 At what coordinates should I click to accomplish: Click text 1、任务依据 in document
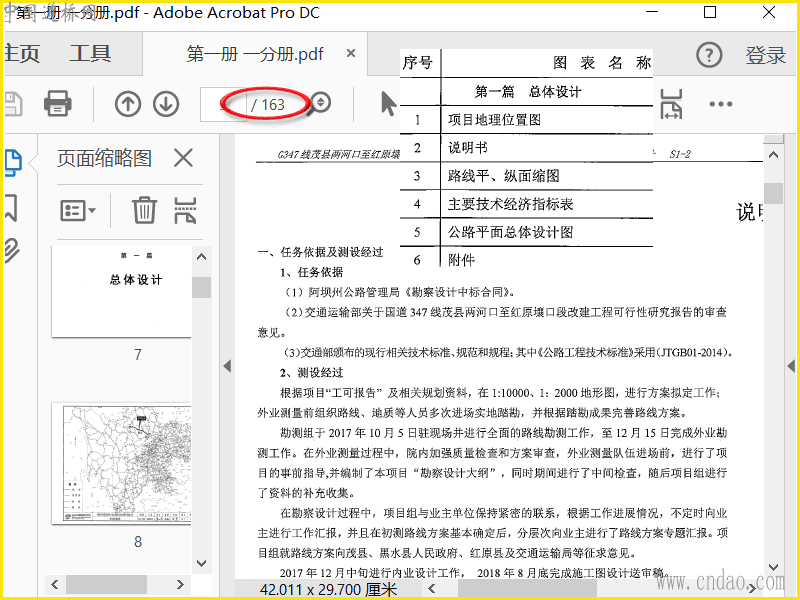[x=311, y=272]
